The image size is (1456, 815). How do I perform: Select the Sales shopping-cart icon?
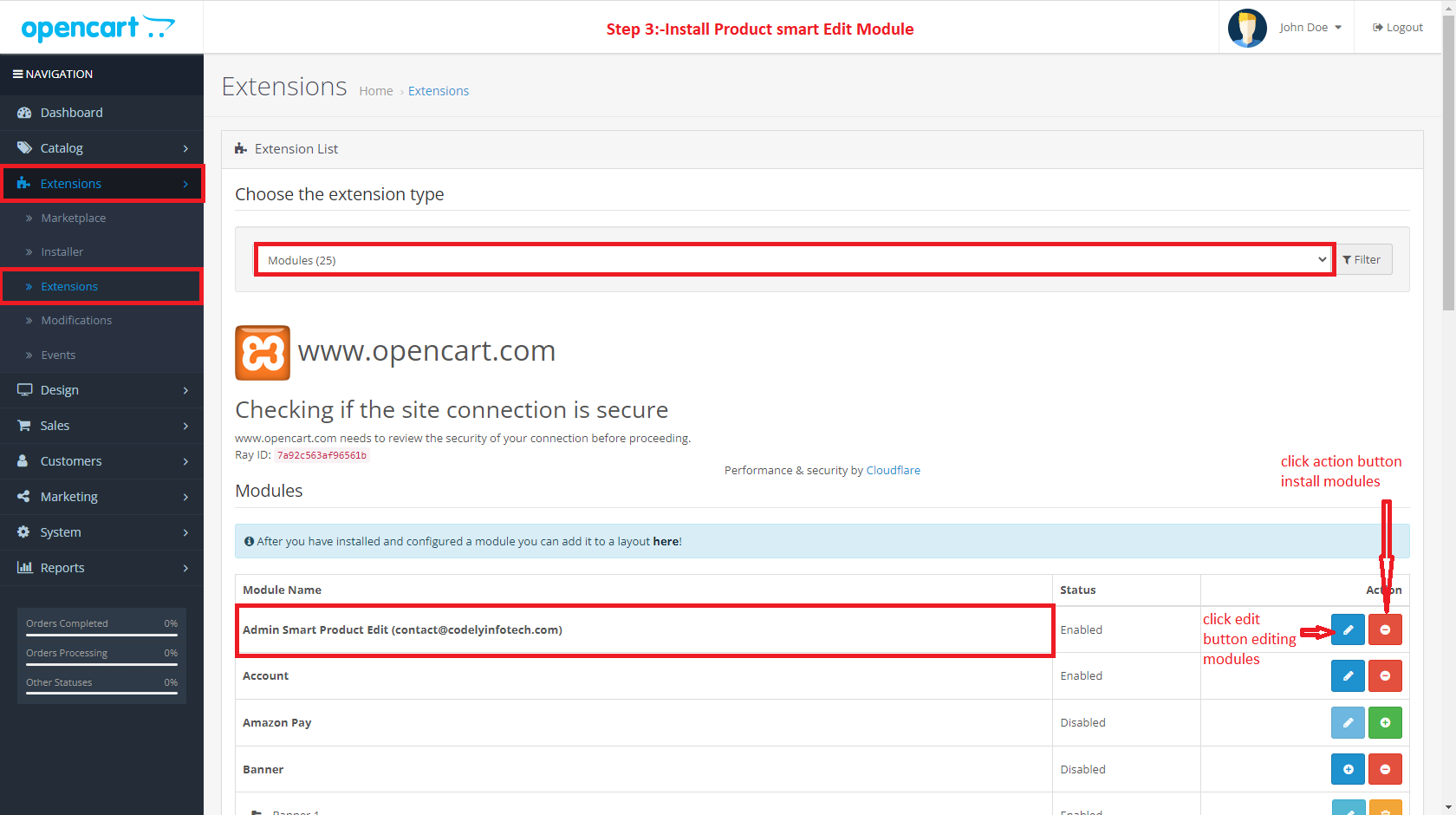click(24, 425)
